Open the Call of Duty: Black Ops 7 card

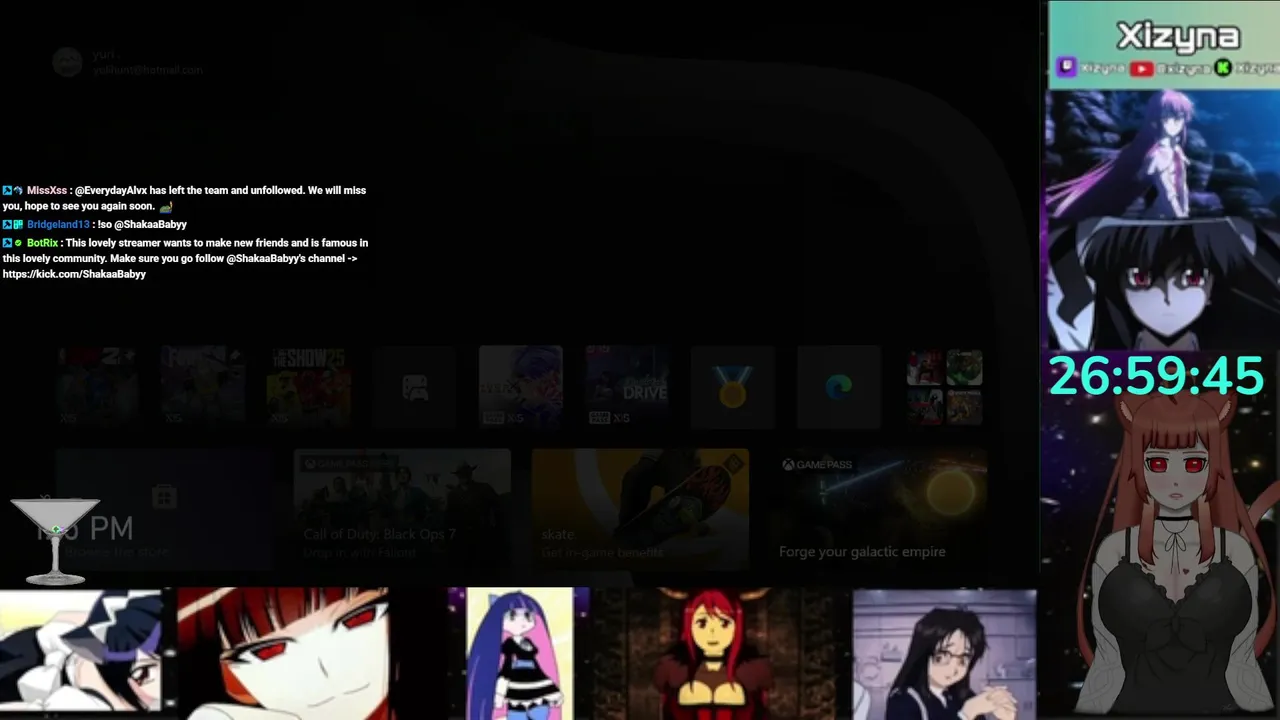[x=402, y=509]
